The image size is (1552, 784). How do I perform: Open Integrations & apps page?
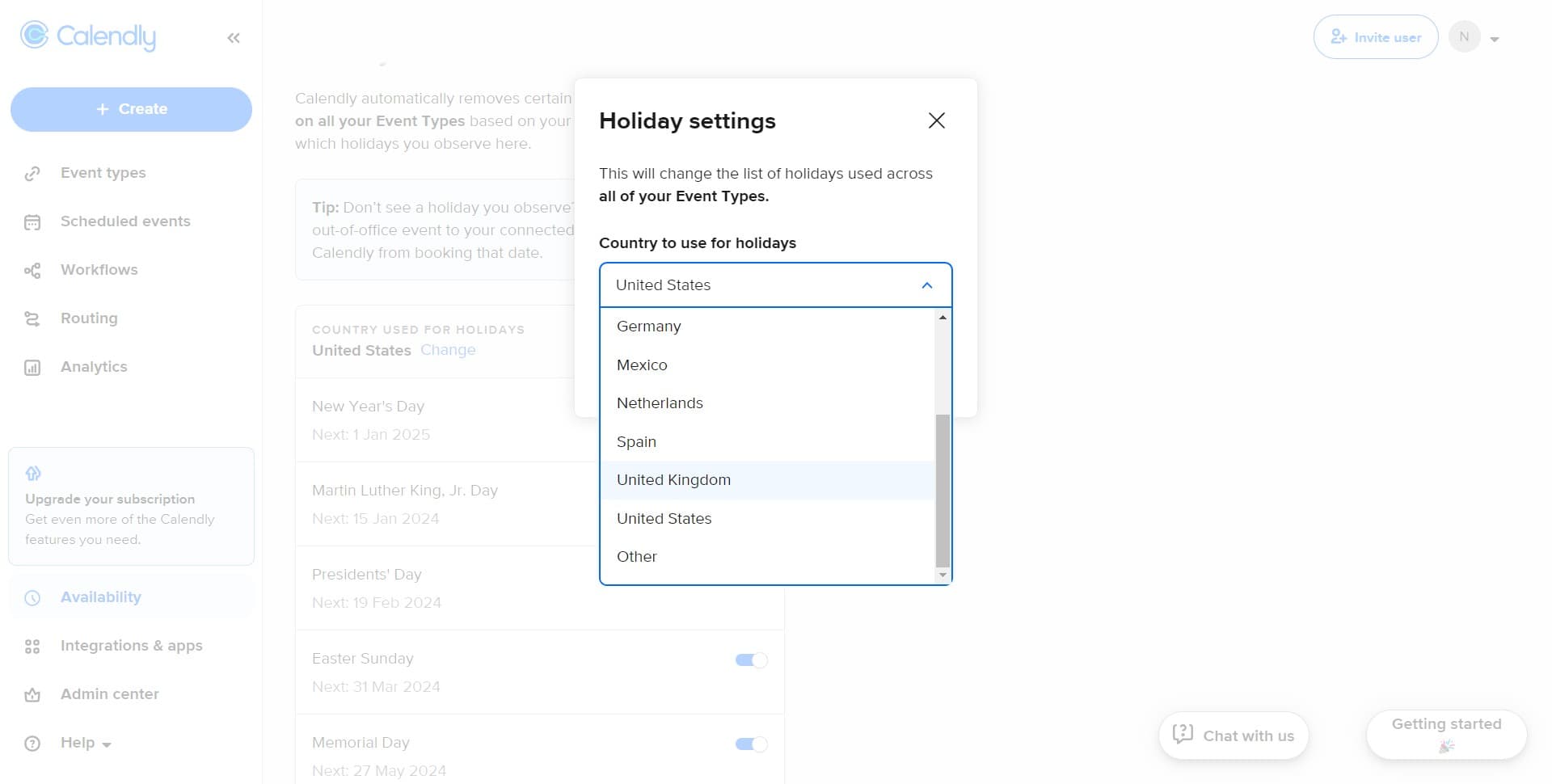[x=131, y=646]
